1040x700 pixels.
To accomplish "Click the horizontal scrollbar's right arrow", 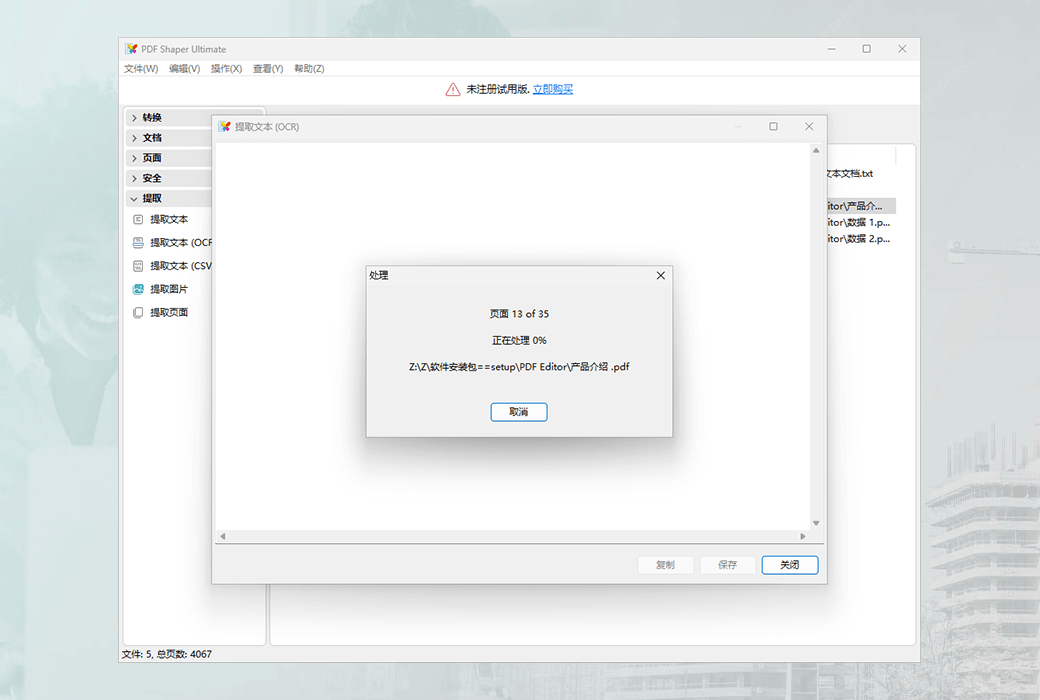I will click(x=801, y=536).
